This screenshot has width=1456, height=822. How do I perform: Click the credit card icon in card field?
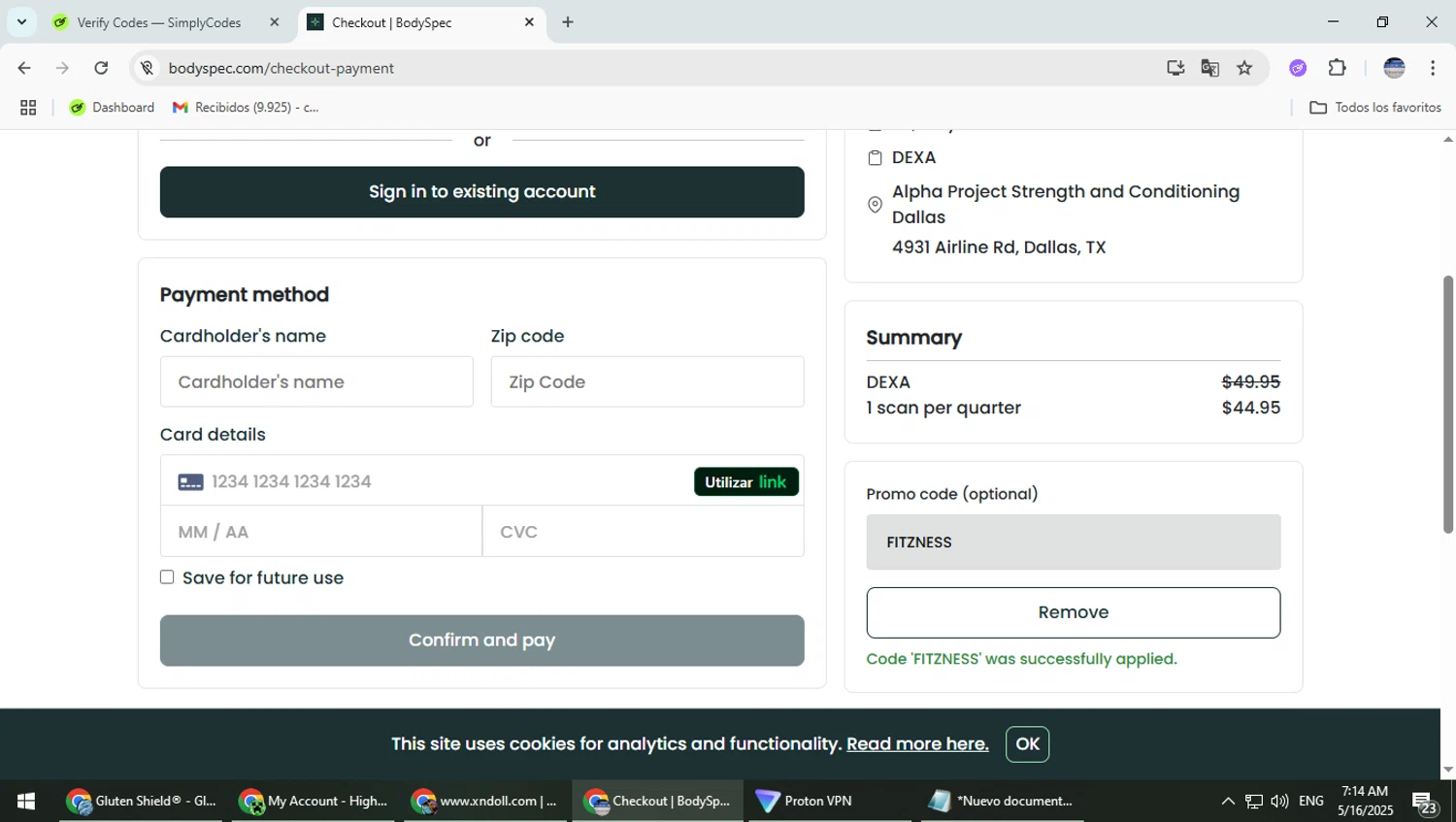pos(190,482)
